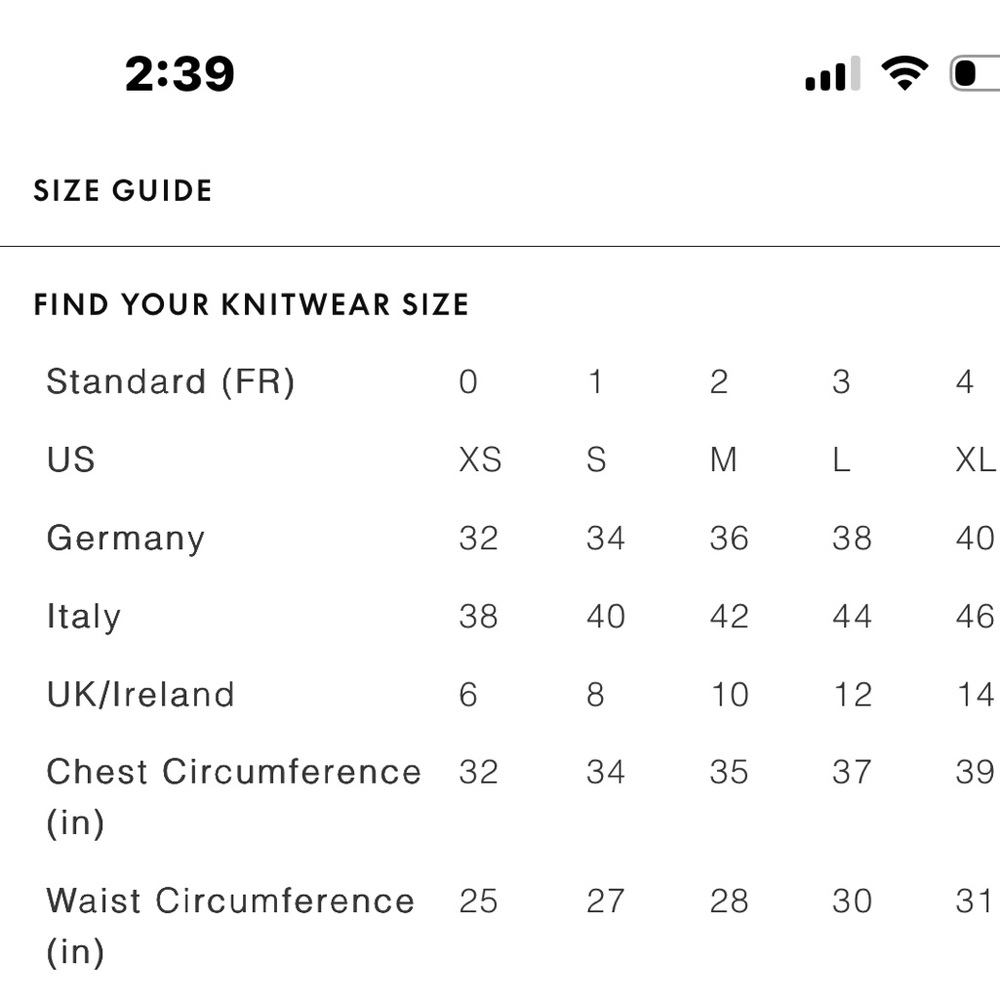1000x1000 pixels.
Task: Choose US size L in table
Action: (x=841, y=460)
